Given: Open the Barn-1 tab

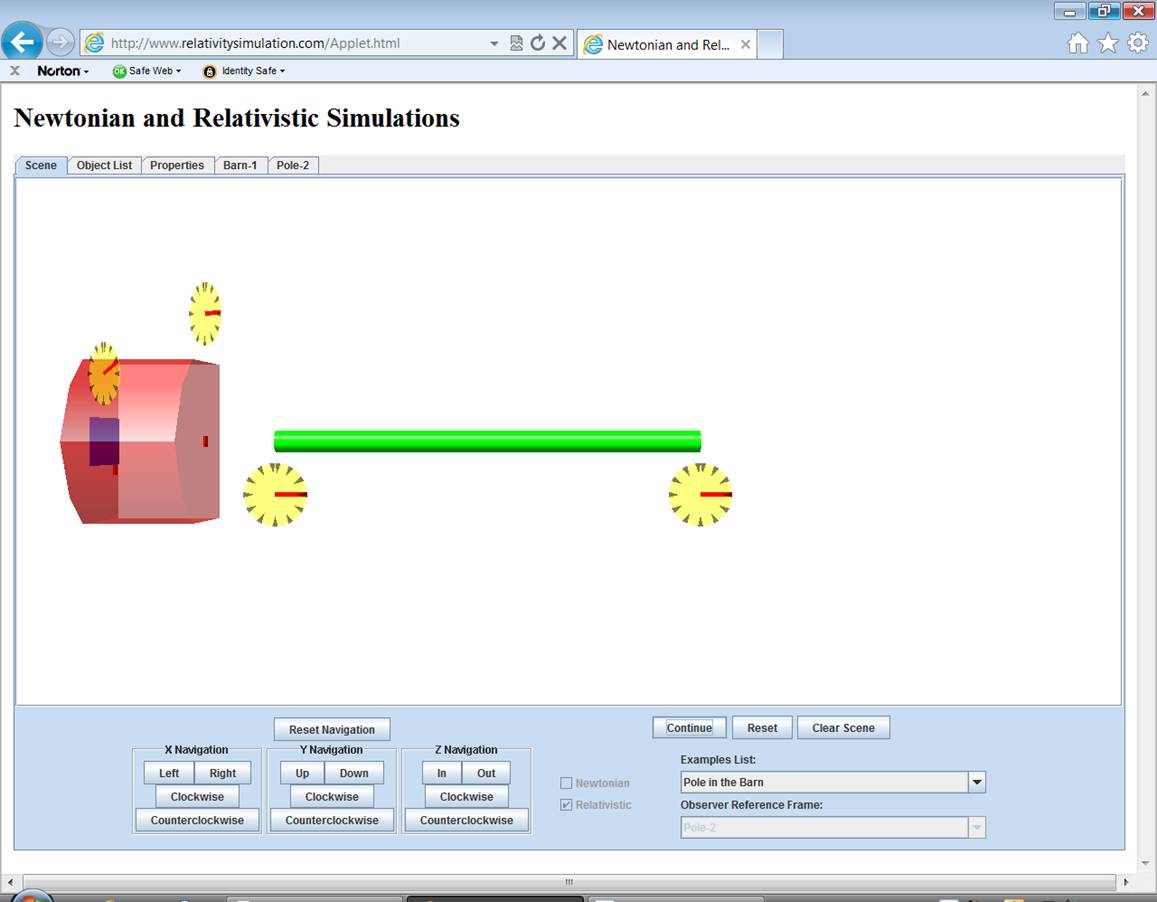Looking at the screenshot, I should [x=240, y=166].
